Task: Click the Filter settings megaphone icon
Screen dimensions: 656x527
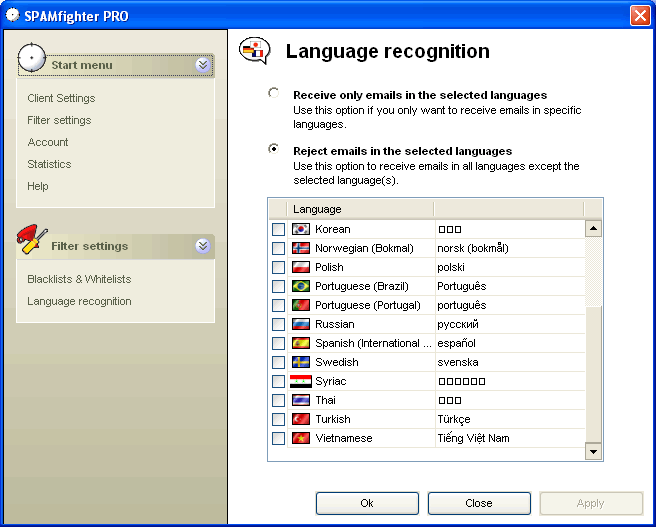Action: click(x=32, y=239)
